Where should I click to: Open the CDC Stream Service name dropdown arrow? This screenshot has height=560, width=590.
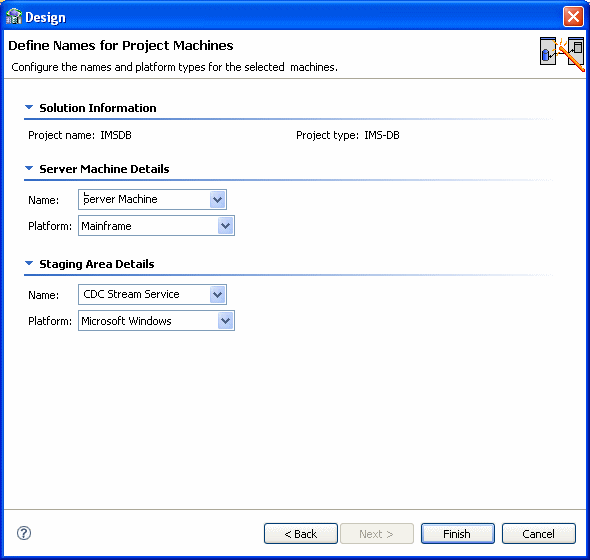coord(217,294)
